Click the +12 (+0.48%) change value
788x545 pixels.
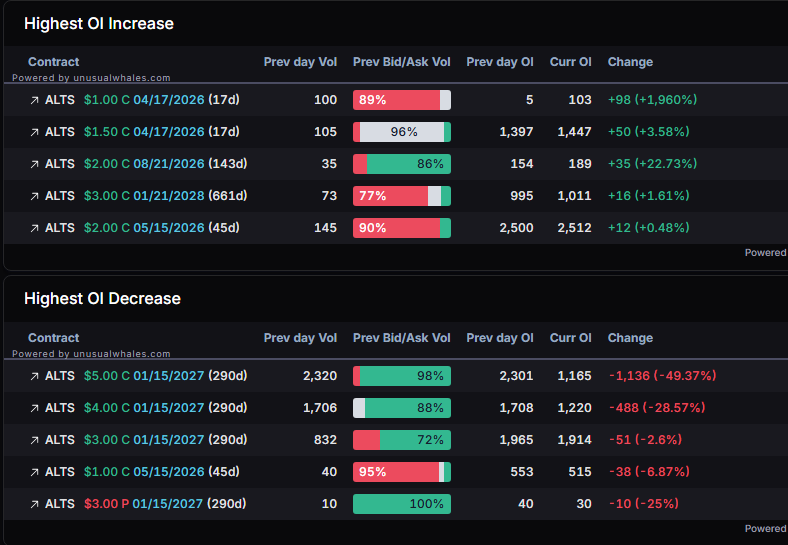point(648,228)
